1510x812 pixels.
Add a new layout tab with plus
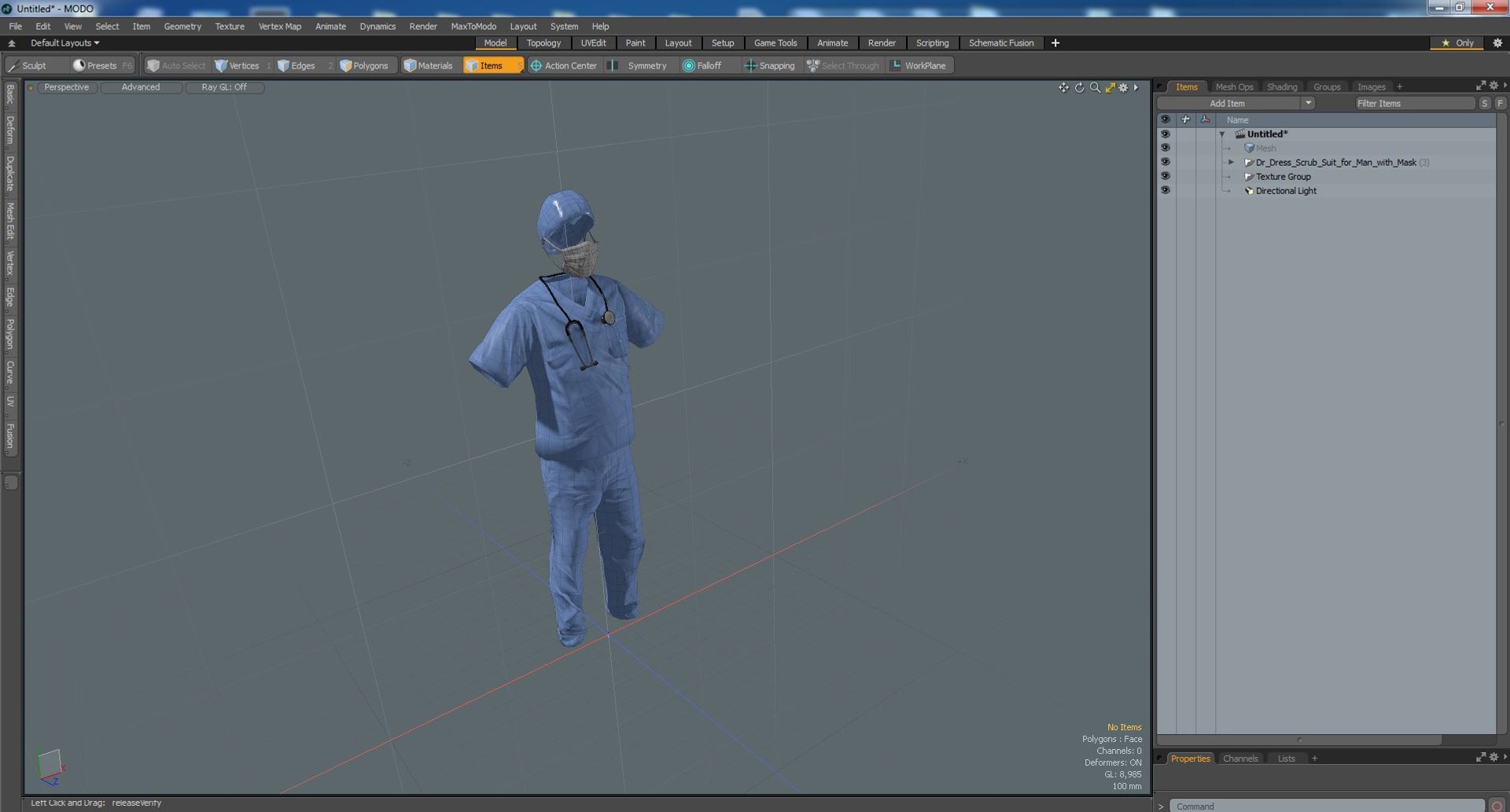click(x=1055, y=42)
